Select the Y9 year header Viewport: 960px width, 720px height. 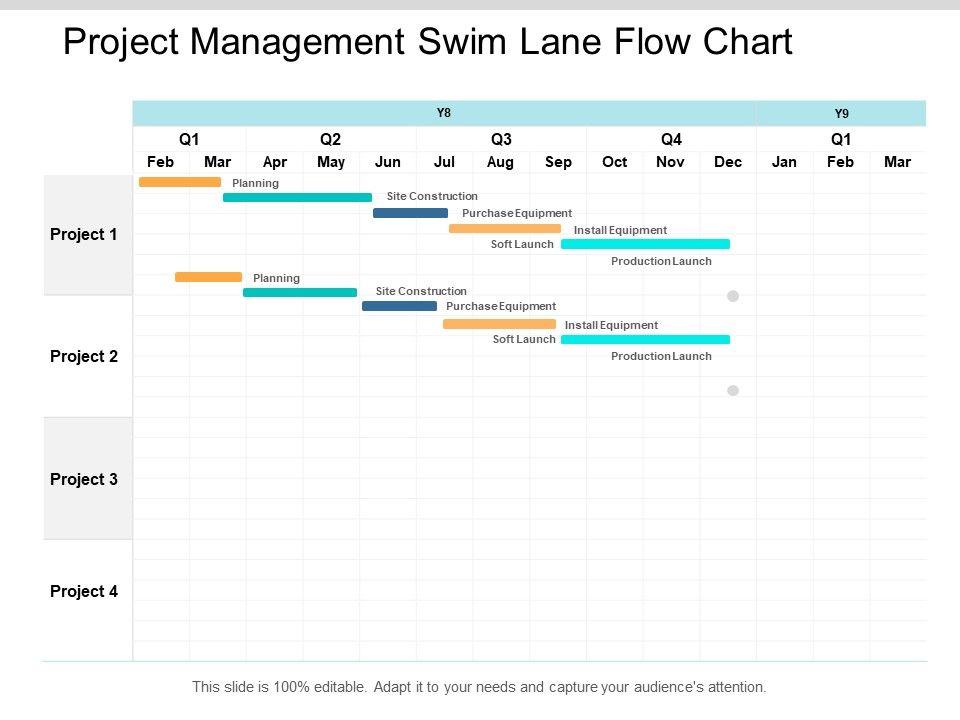point(841,113)
